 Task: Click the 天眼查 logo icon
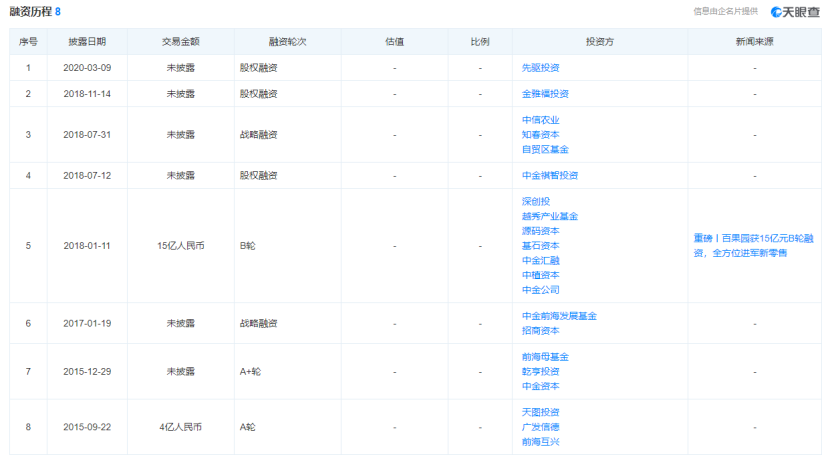tap(795, 12)
